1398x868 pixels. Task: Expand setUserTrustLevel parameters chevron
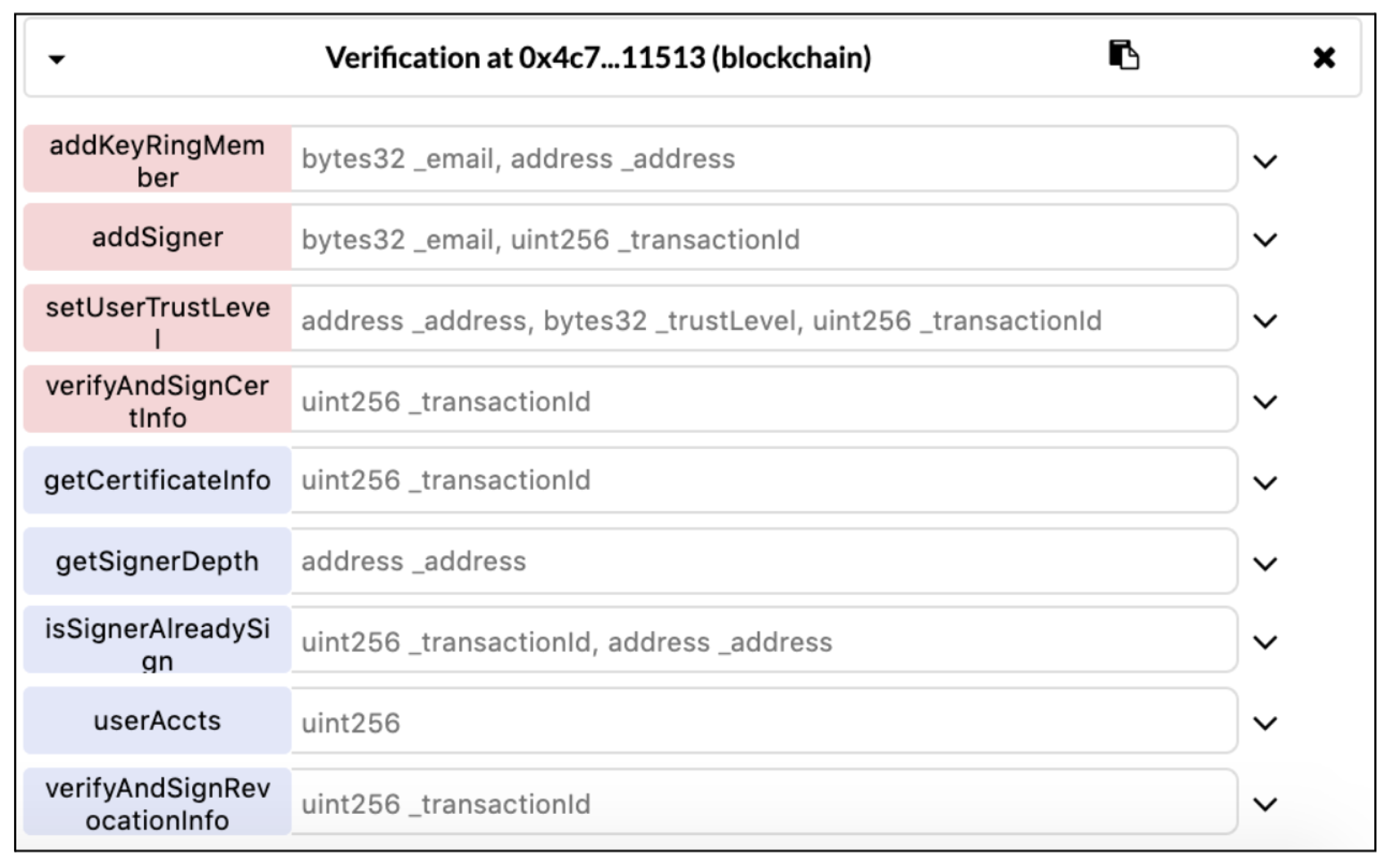(1265, 321)
